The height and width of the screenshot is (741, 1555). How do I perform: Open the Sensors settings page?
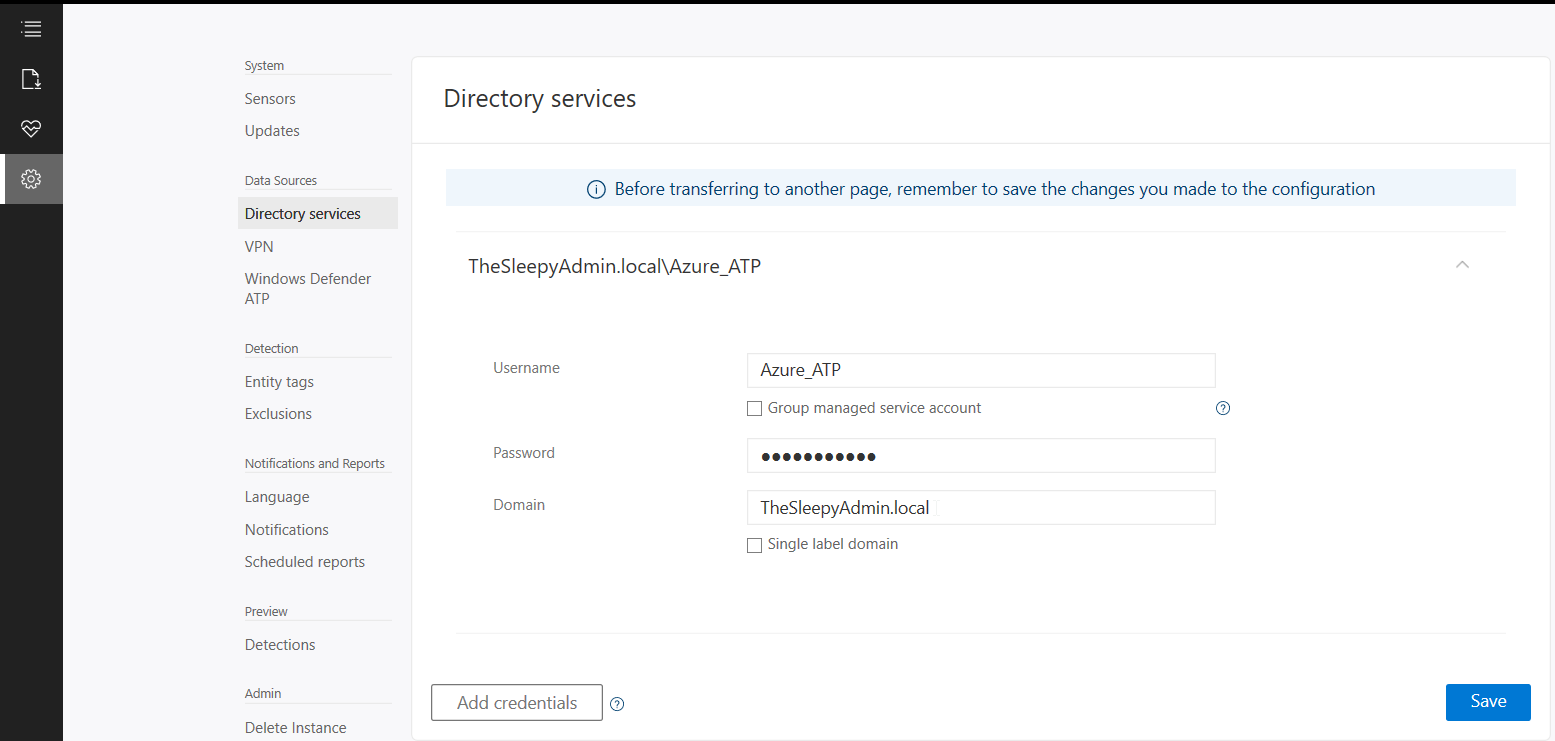(270, 99)
